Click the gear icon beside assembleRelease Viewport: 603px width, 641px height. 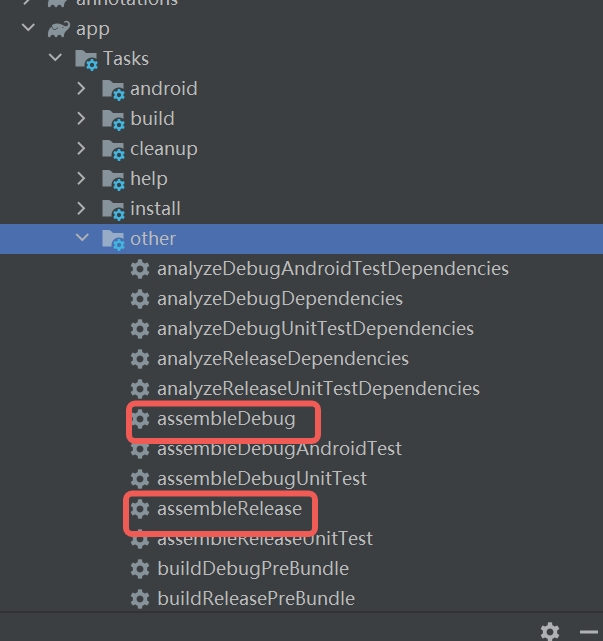click(x=140, y=509)
